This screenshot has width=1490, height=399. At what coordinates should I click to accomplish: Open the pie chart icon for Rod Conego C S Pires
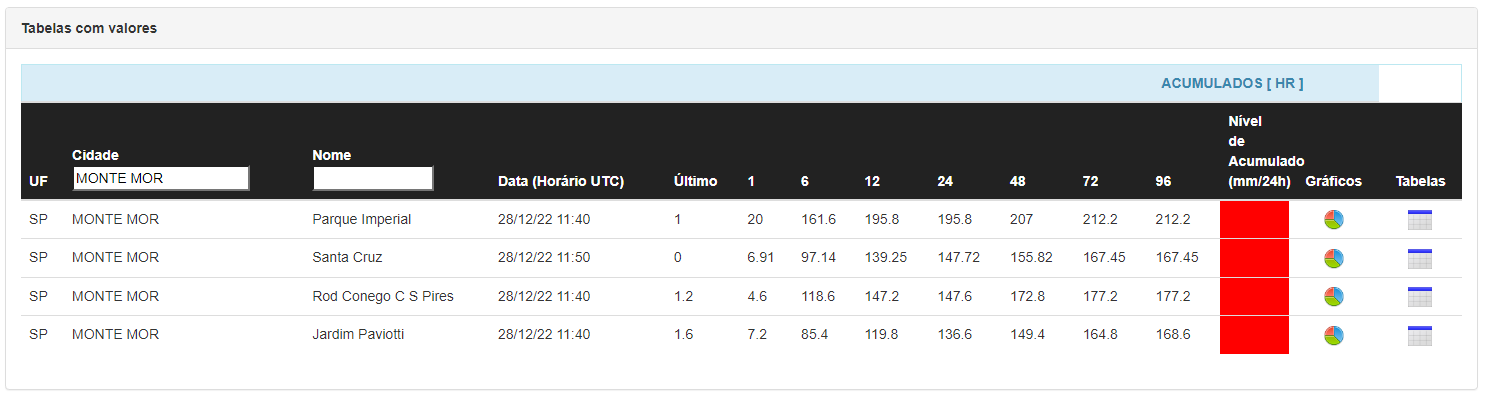[1333, 296]
